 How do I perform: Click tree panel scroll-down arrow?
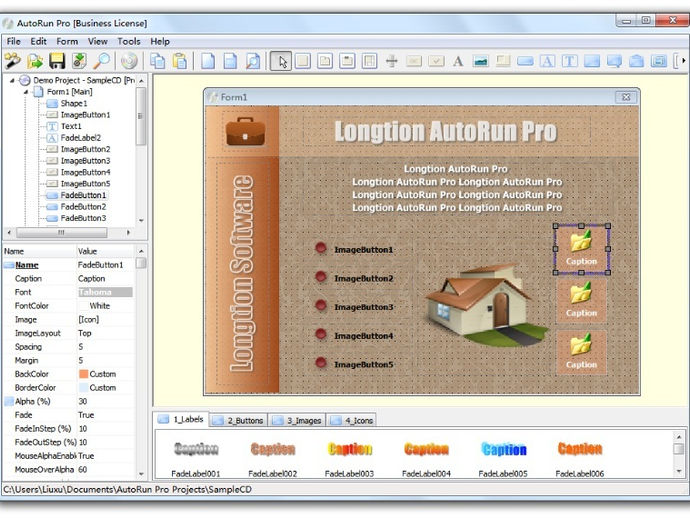point(141,220)
